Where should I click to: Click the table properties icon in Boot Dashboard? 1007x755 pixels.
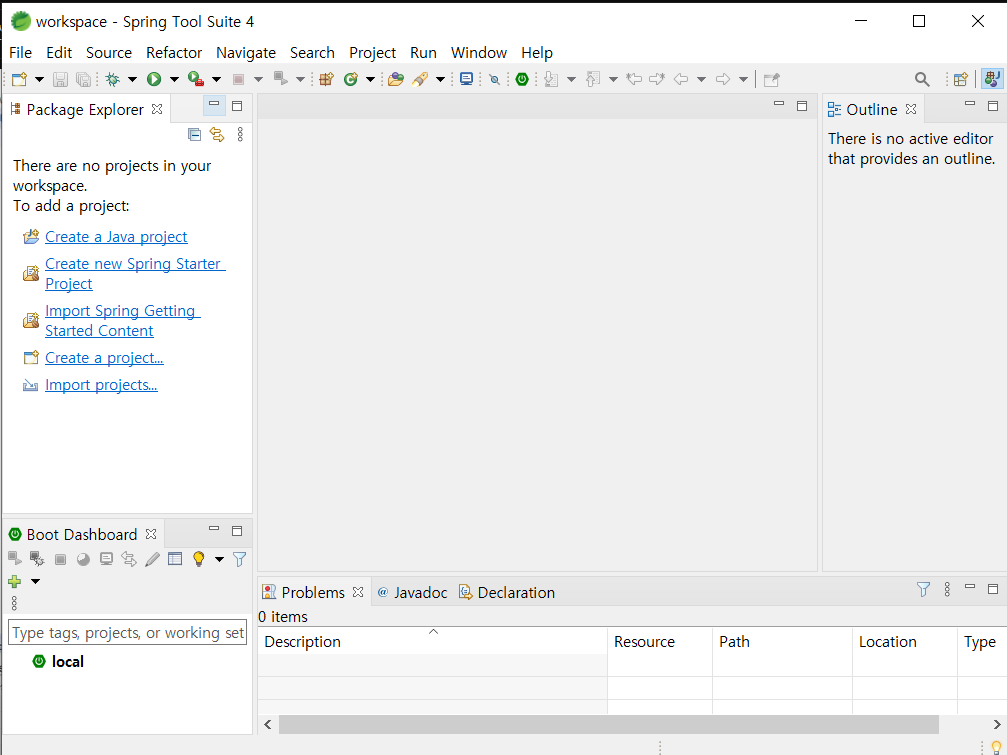175,559
